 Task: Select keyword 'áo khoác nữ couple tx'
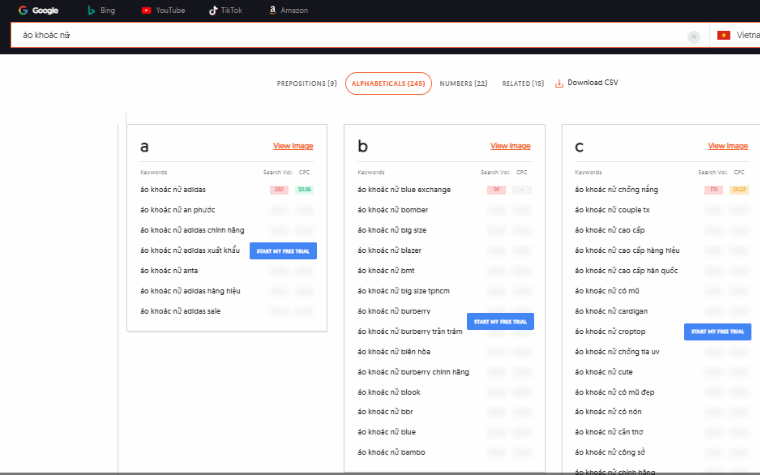pos(612,210)
